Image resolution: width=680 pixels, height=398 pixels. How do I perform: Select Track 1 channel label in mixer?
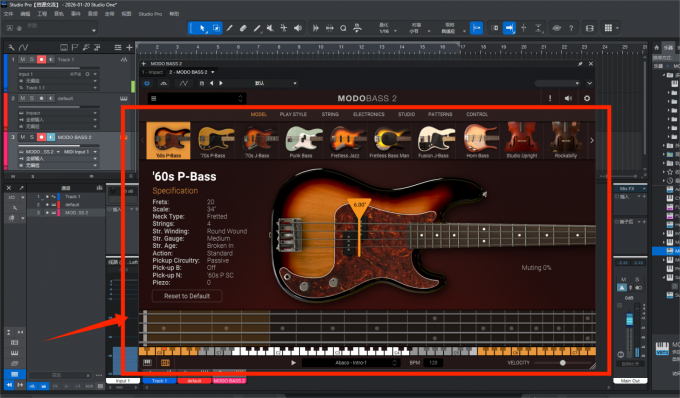(x=159, y=381)
